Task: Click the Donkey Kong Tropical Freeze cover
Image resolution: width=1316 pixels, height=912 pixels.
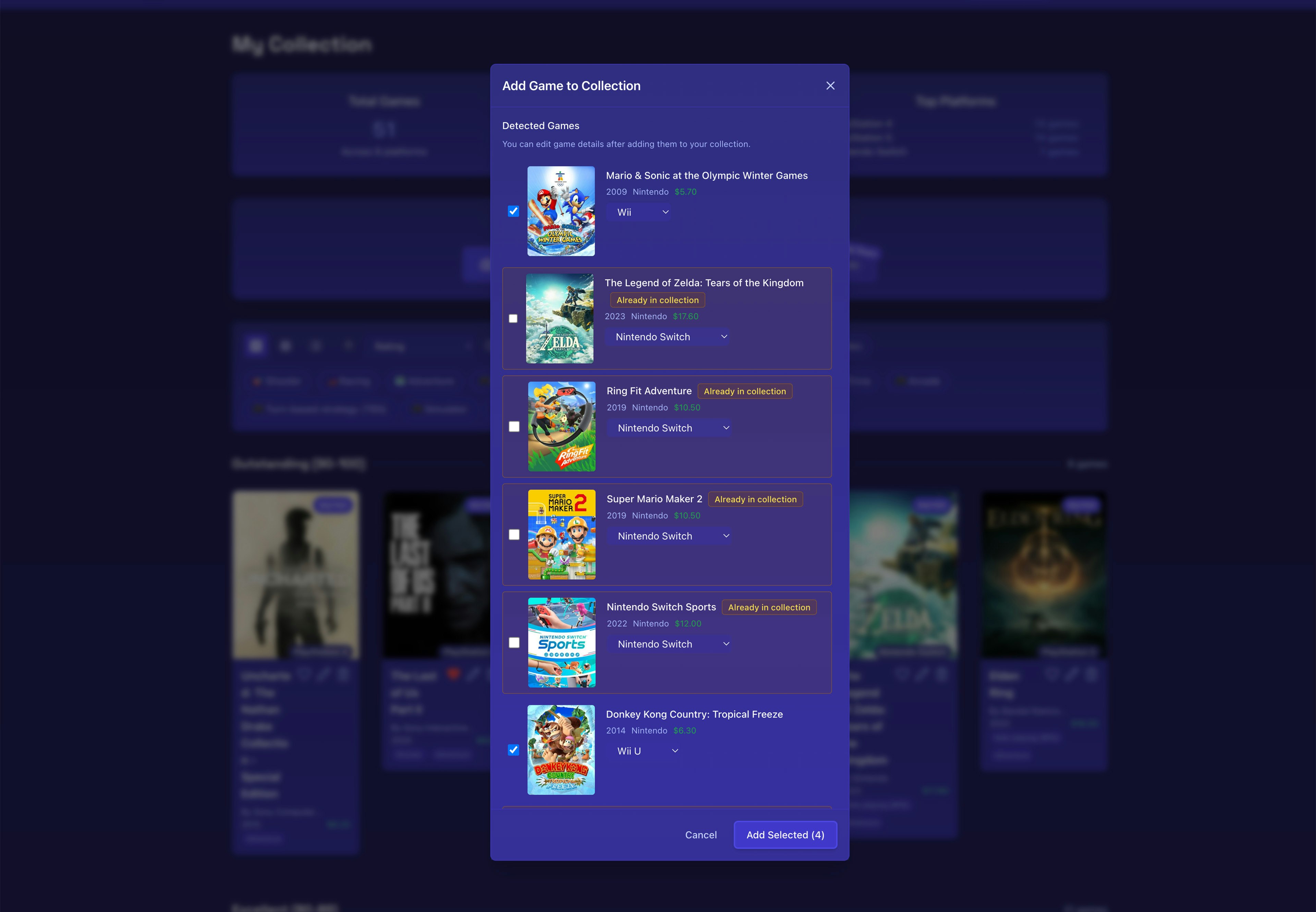Action: coord(561,750)
